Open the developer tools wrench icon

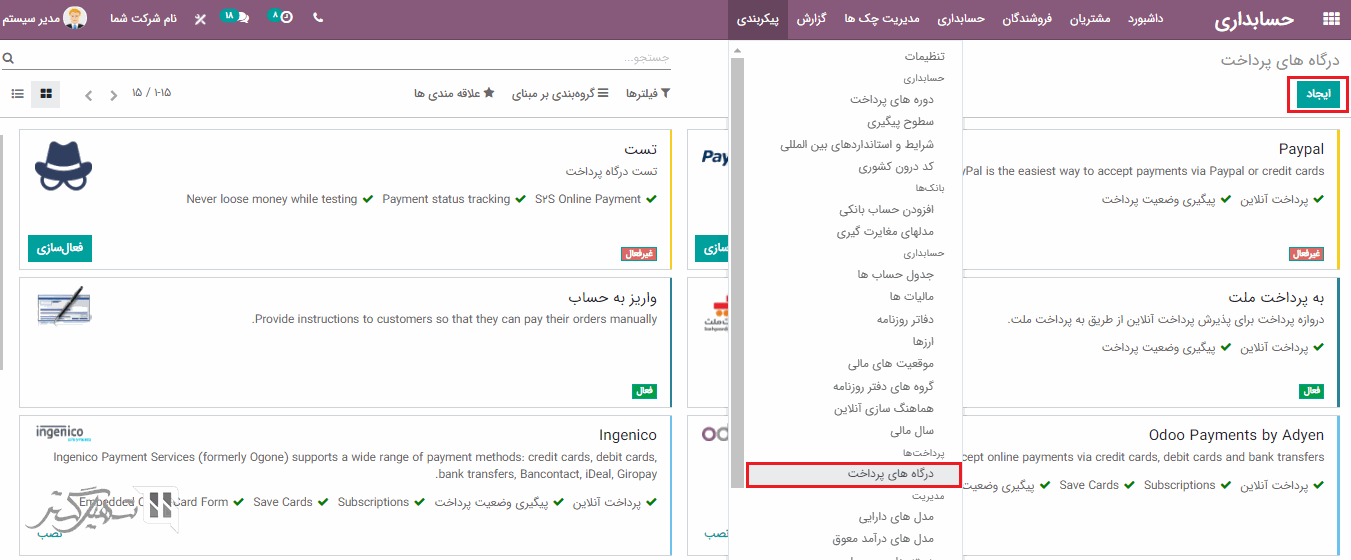pos(200,19)
